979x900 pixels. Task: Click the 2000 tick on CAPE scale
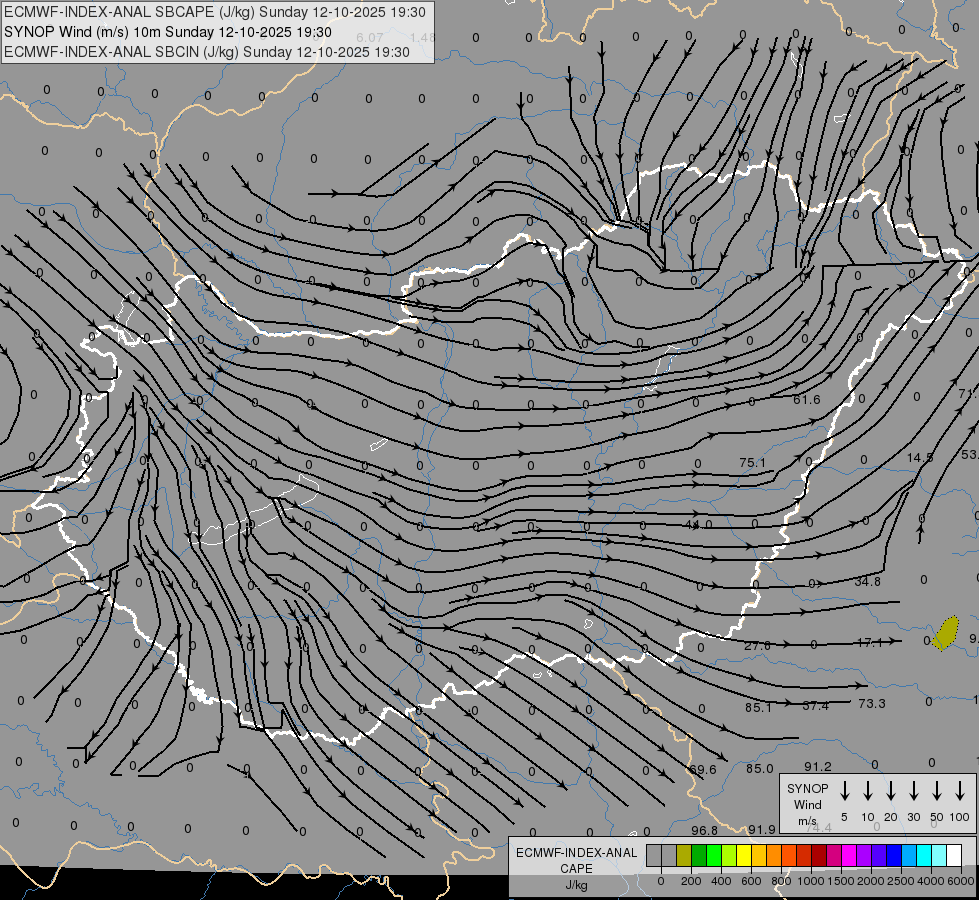871,881
